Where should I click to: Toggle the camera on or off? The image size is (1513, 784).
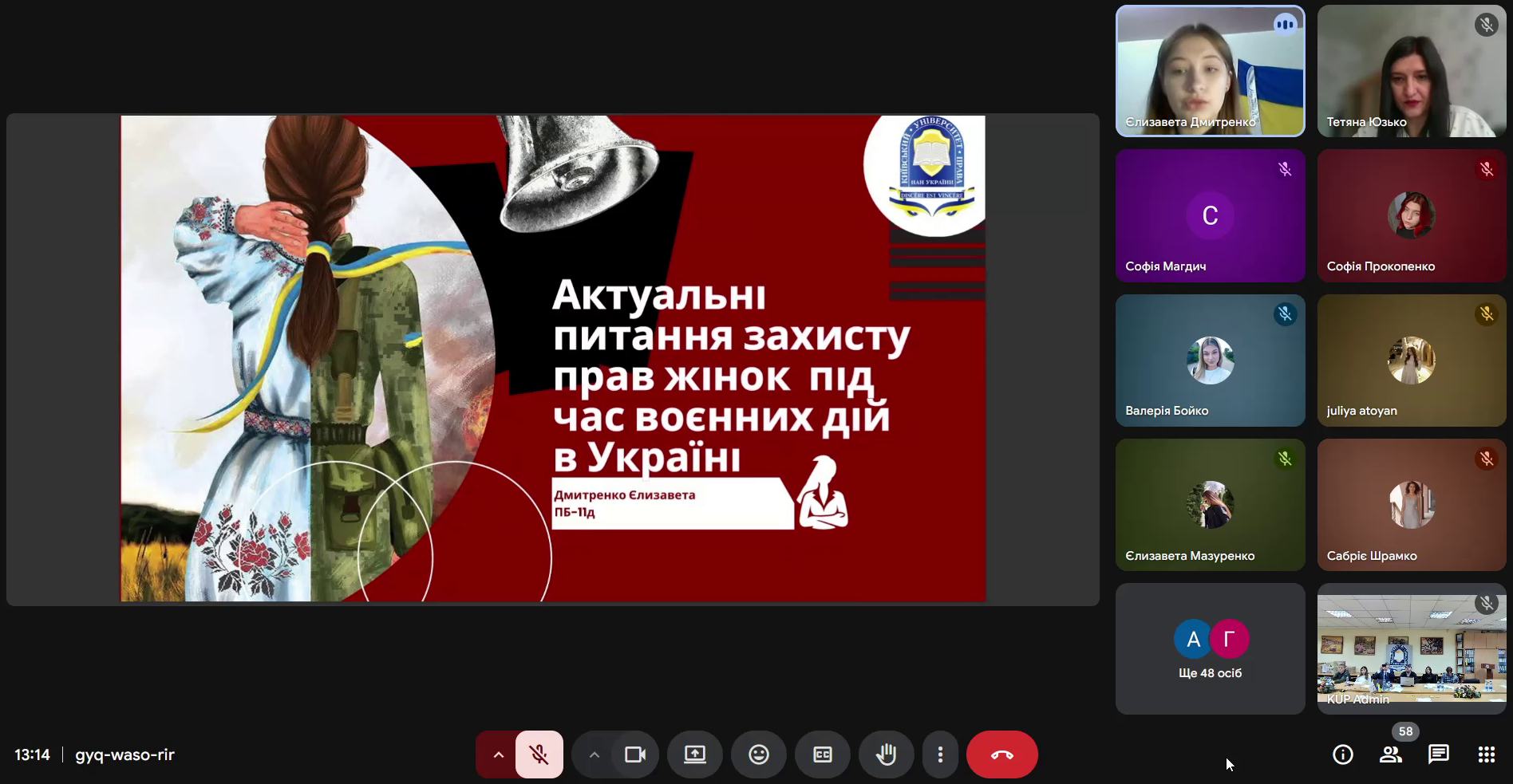coord(635,754)
